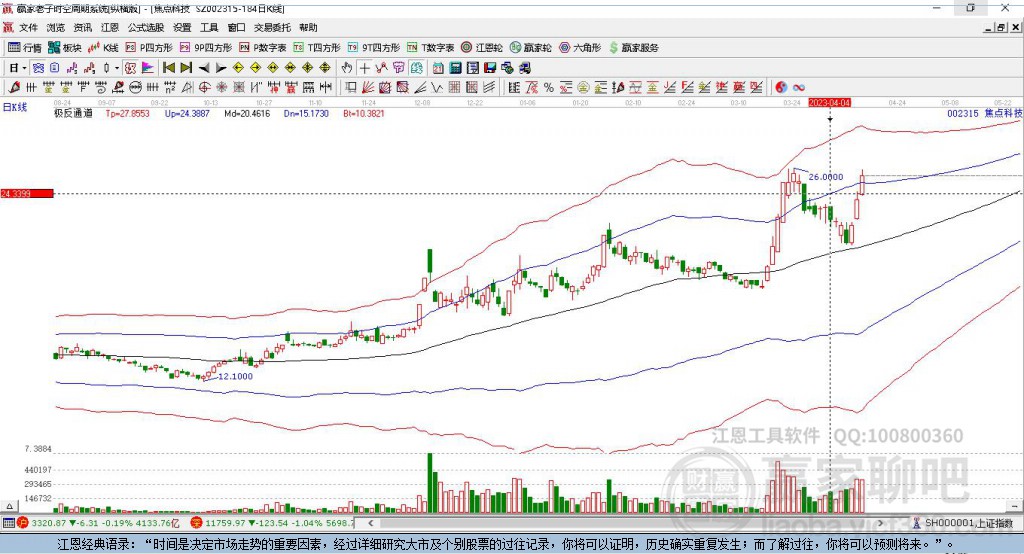1024x554 pixels.
Task: Launch the 赢家轮 wheel tool
Action: [530, 48]
